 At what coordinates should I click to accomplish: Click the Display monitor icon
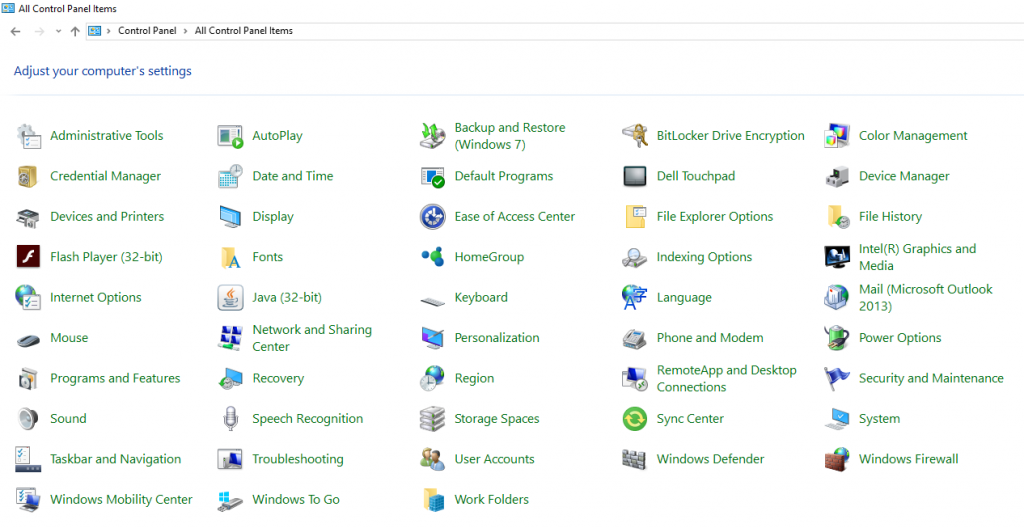[230, 217]
